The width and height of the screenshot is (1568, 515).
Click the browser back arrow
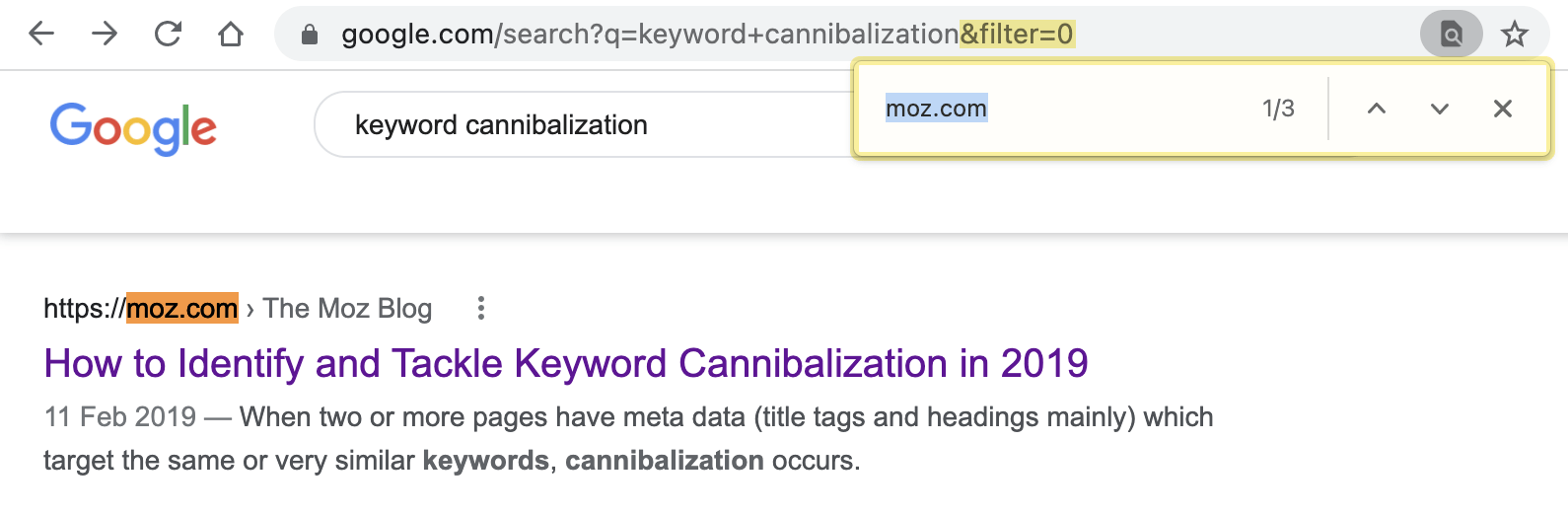(41, 35)
